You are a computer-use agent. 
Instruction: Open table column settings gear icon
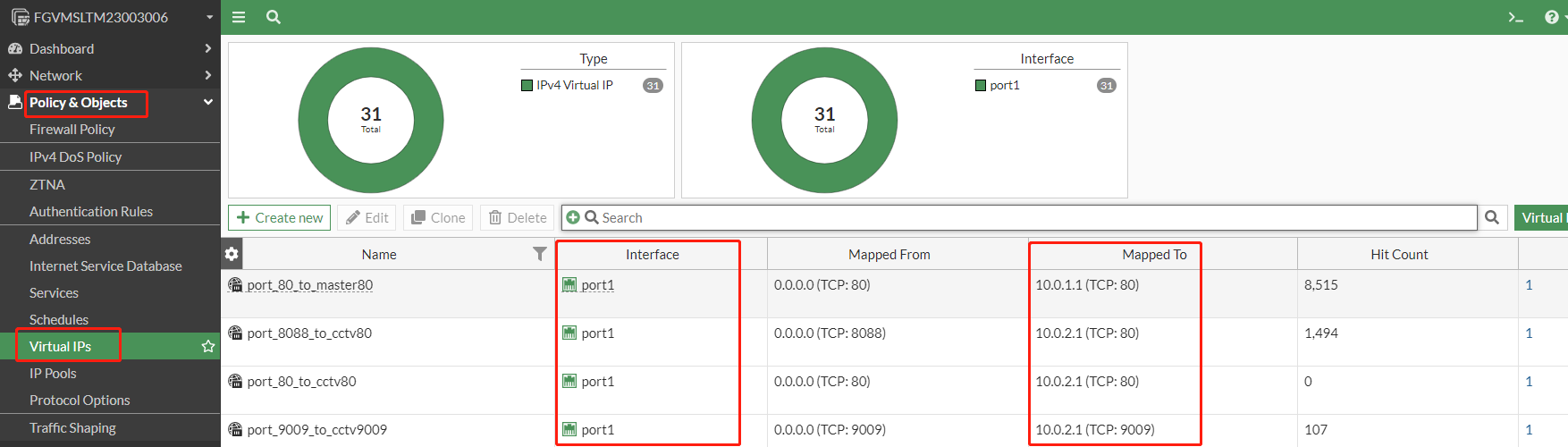(x=232, y=254)
